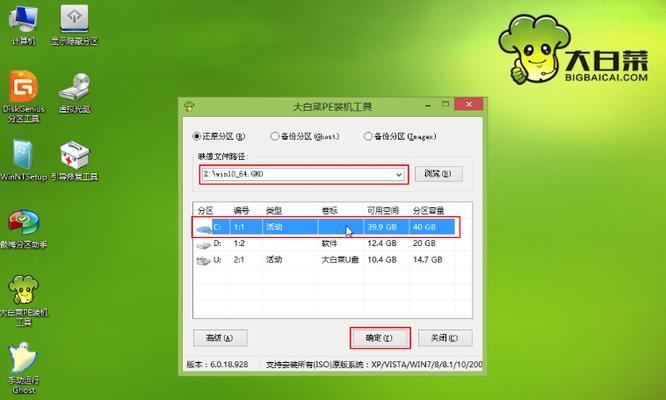Screen dimensions: 666x400
Task: Click the 大白菜U盘 volume label
Action: click(x=340, y=260)
